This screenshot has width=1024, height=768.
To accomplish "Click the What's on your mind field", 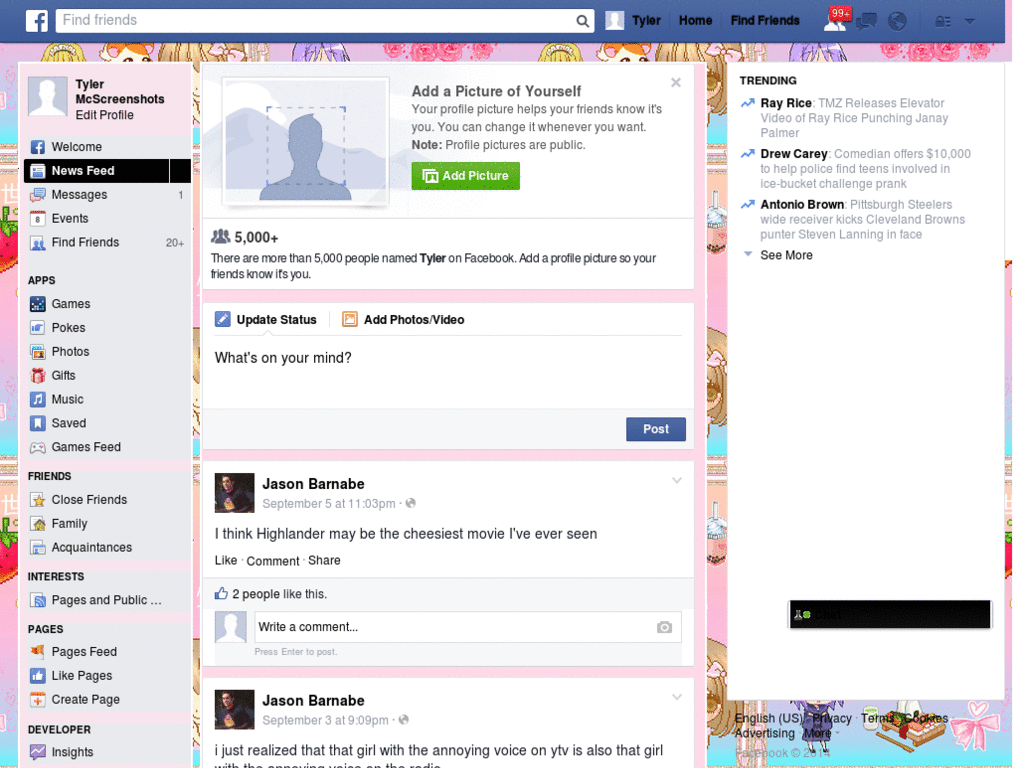I will [x=448, y=372].
